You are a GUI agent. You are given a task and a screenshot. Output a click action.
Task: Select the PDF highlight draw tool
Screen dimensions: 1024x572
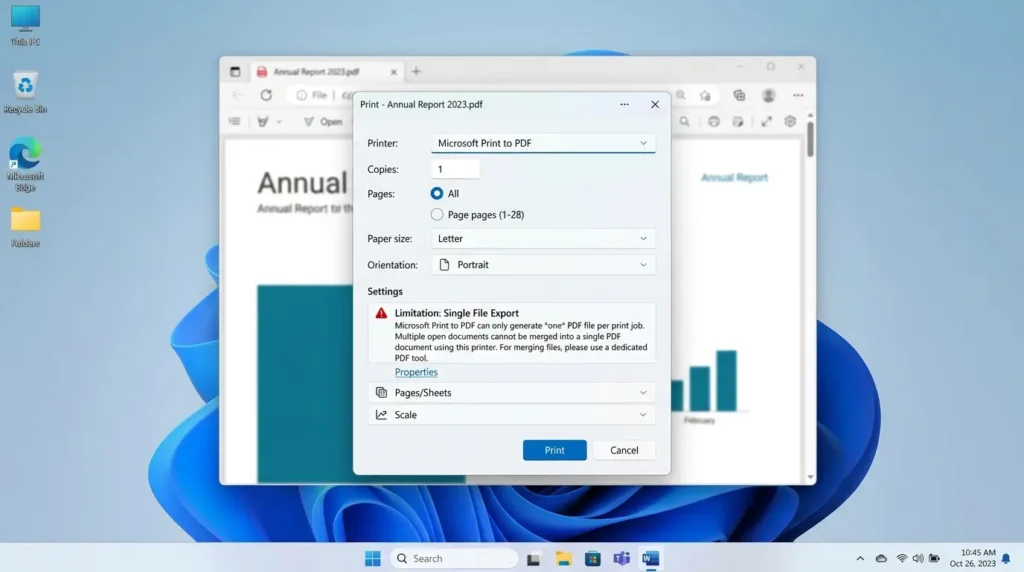coord(263,121)
